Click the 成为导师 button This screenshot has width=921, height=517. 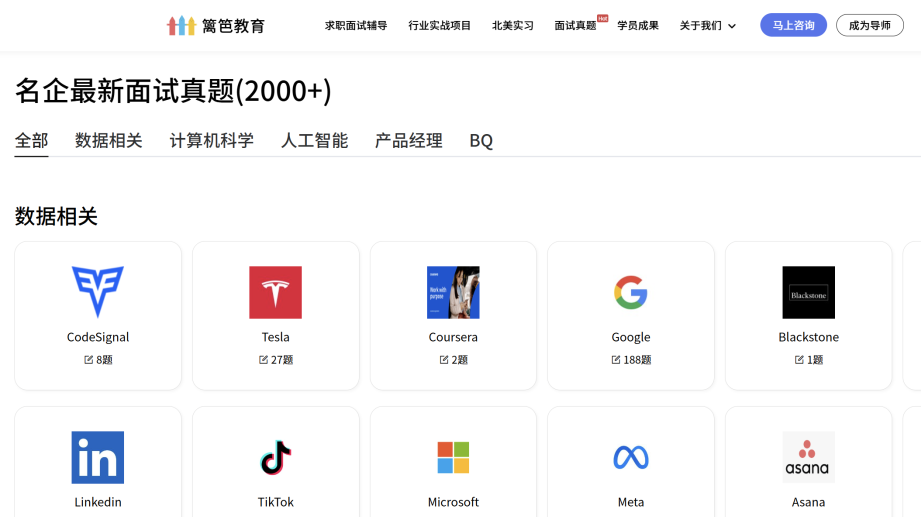(870, 25)
